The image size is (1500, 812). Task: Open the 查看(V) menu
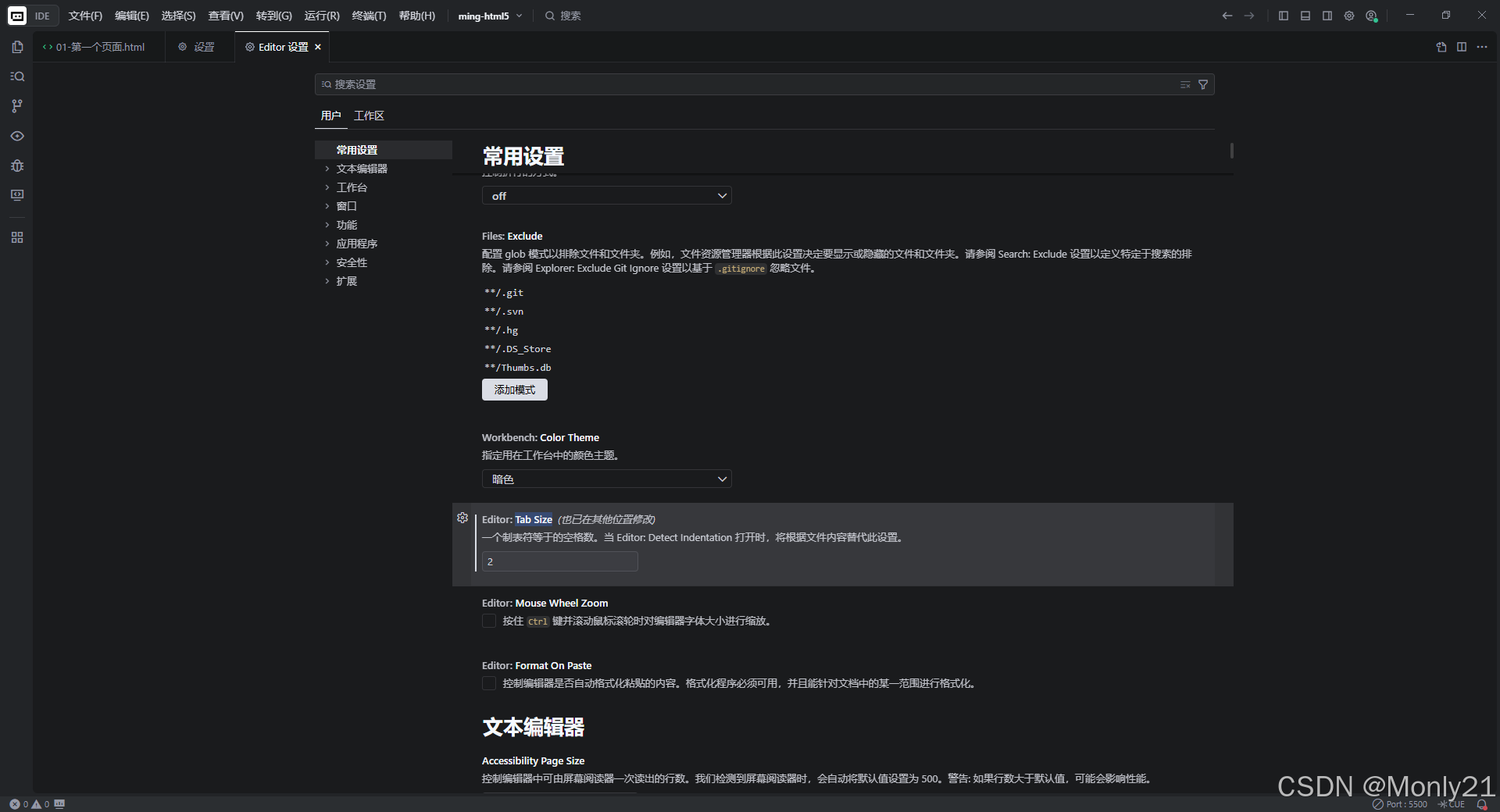226,16
